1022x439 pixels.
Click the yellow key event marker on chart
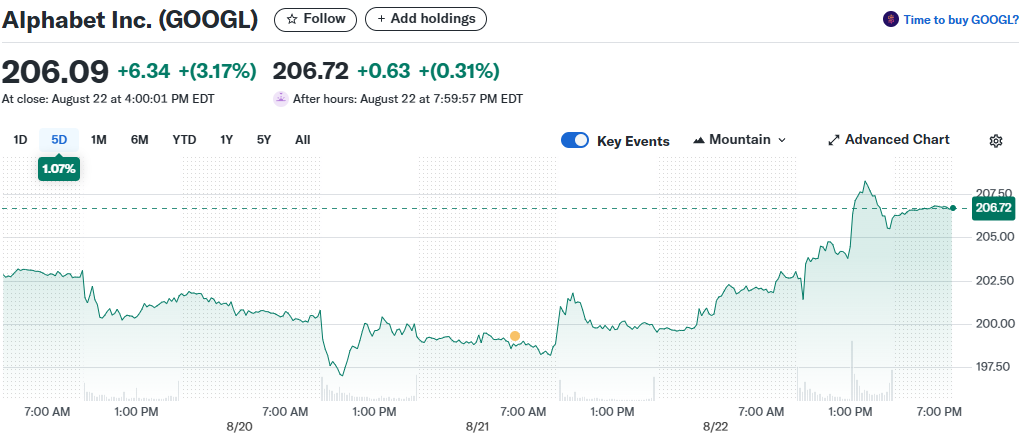[515, 336]
